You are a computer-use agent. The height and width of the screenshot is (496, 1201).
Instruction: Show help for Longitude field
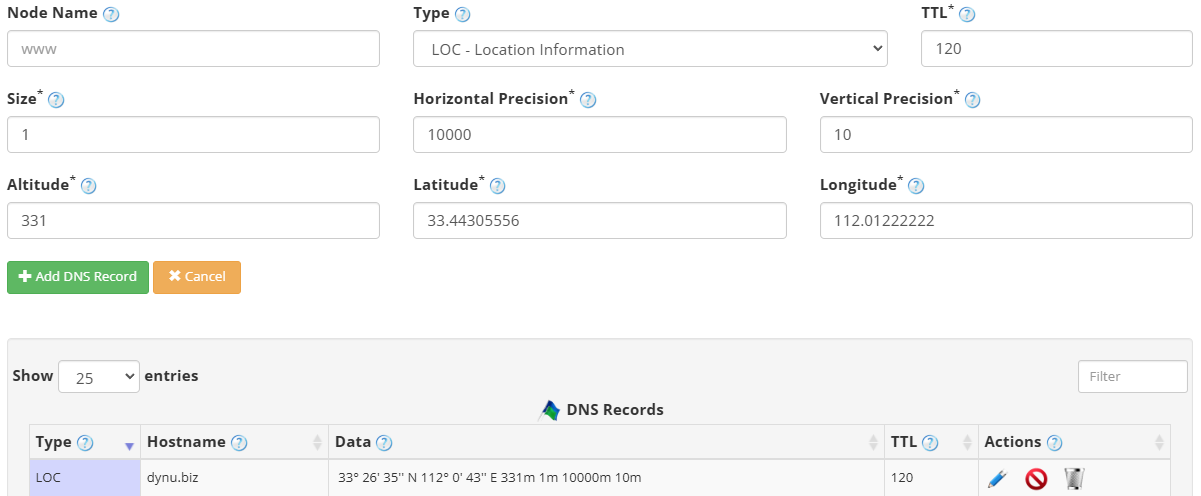click(x=915, y=186)
